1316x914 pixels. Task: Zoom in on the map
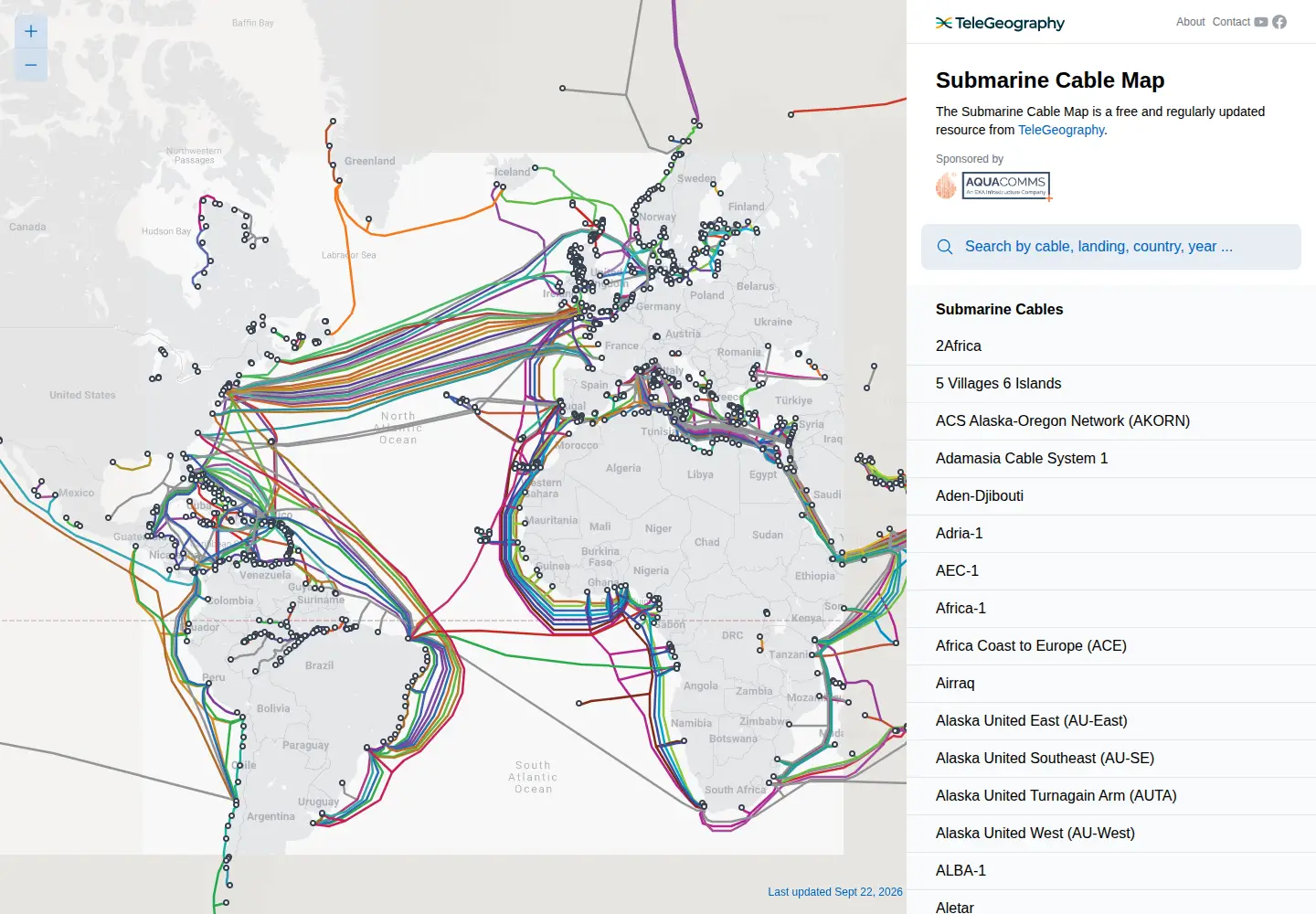coord(31,32)
